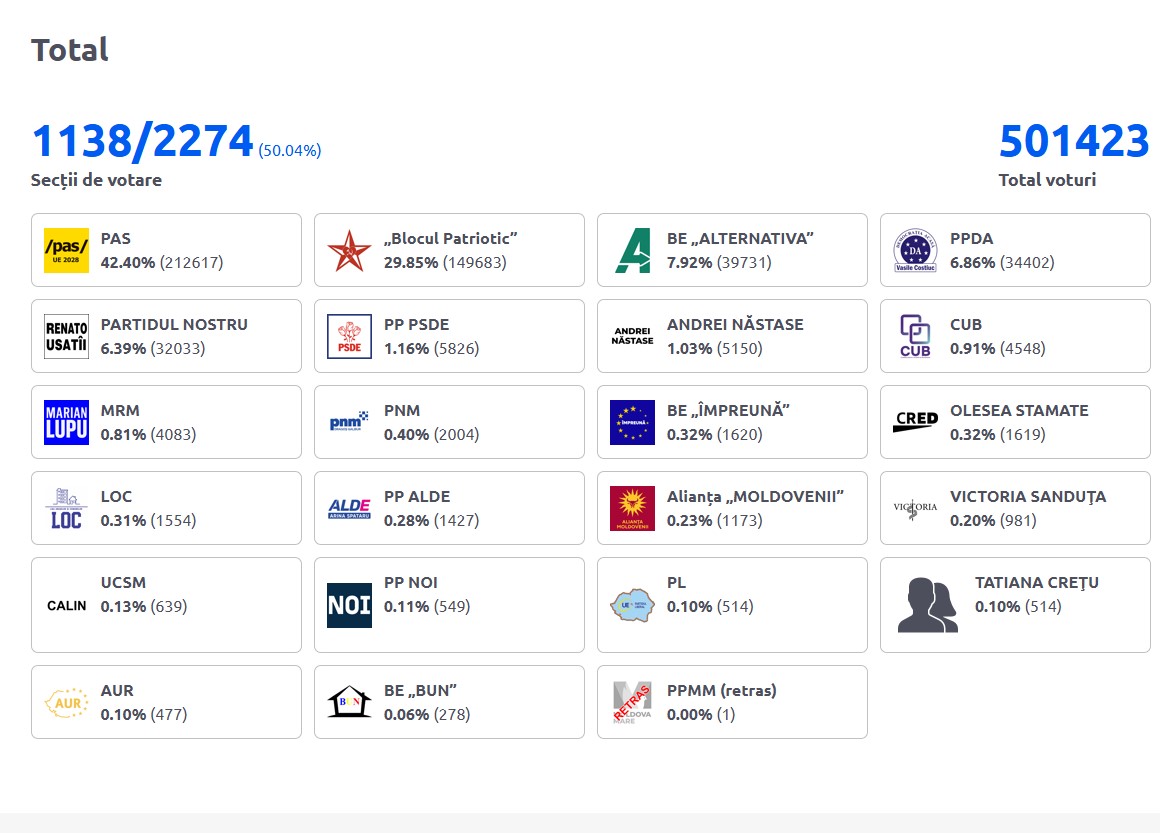Click the PPMM (retras) party name
Screen dimensions: 1160x833
pyautogui.click(x=722, y=690)
